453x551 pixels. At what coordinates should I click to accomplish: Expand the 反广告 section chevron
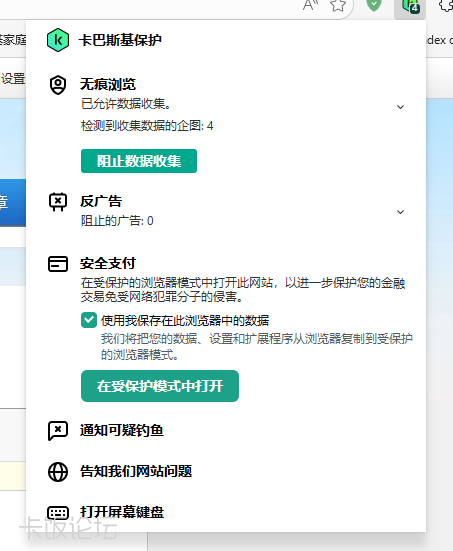[x=400, y=212]
